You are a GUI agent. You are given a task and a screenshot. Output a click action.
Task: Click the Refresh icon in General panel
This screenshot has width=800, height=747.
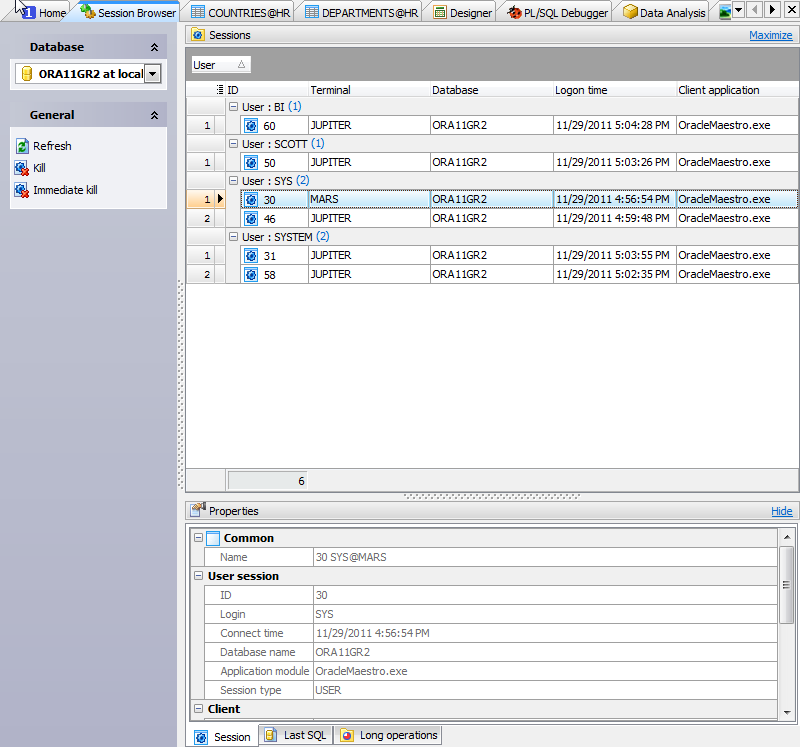tap(21, 145)
